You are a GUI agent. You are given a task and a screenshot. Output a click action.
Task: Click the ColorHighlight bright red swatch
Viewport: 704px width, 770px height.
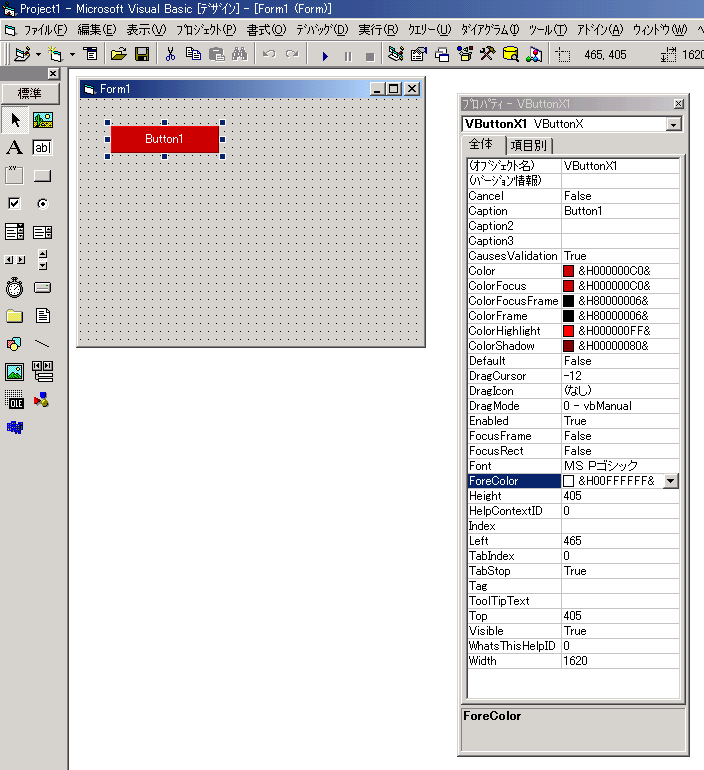[569, 331]
